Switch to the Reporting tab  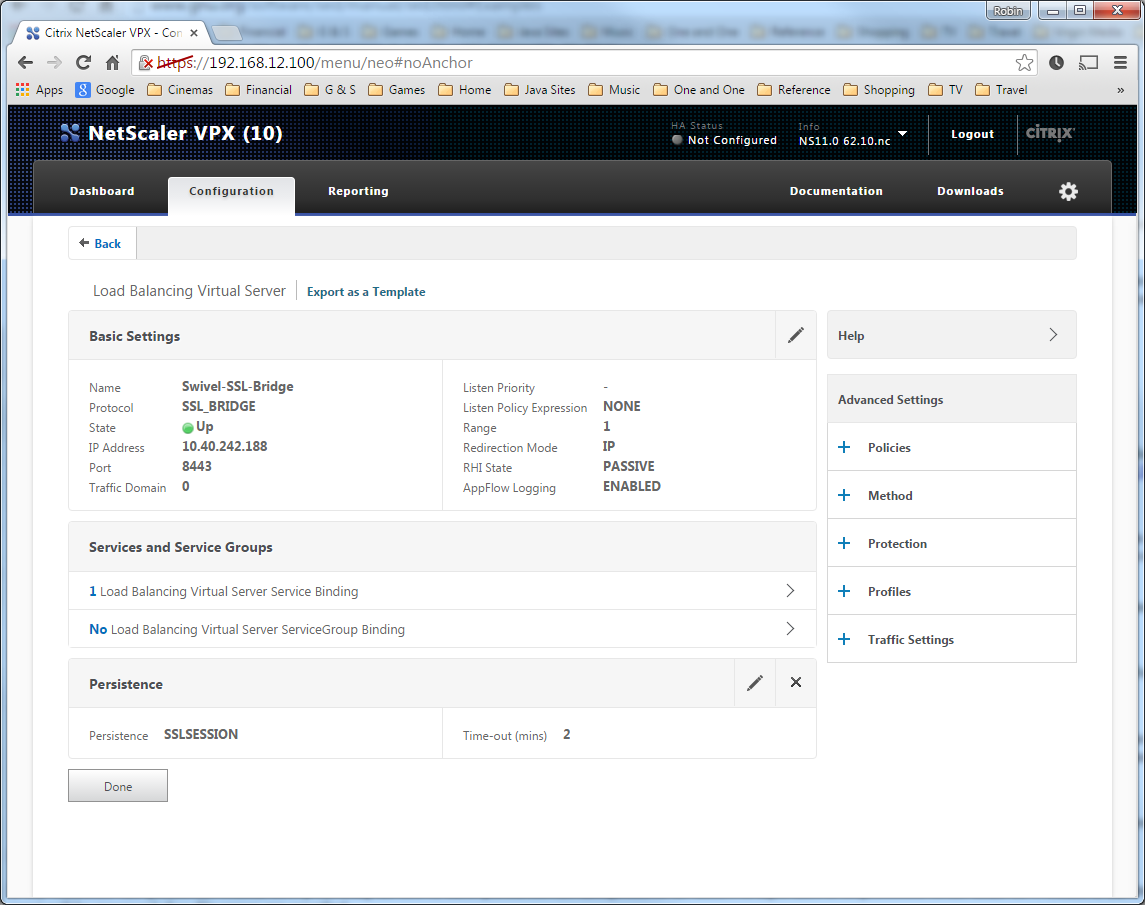coord(358,190)
